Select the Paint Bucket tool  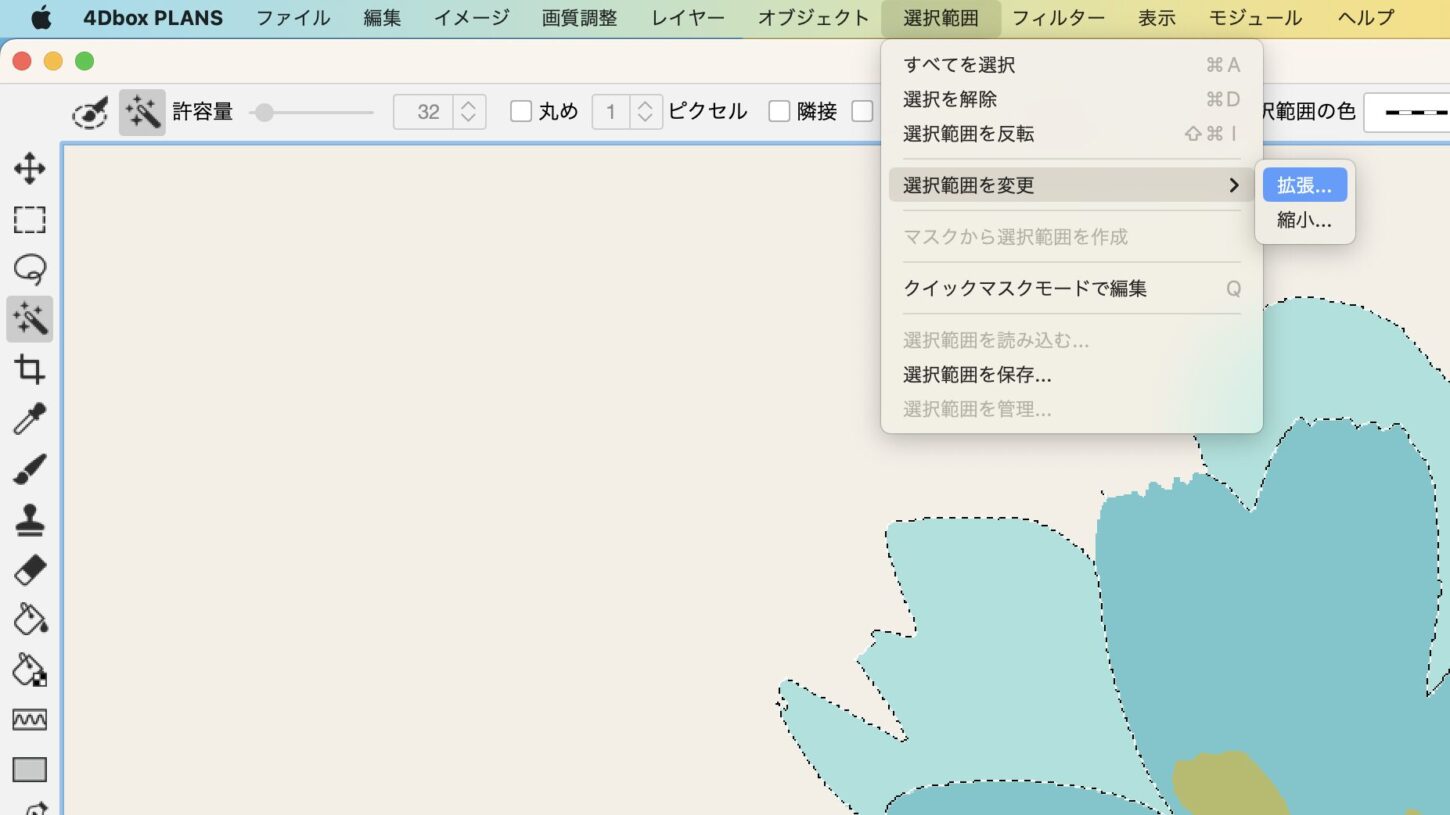click(x=29, y=620)
